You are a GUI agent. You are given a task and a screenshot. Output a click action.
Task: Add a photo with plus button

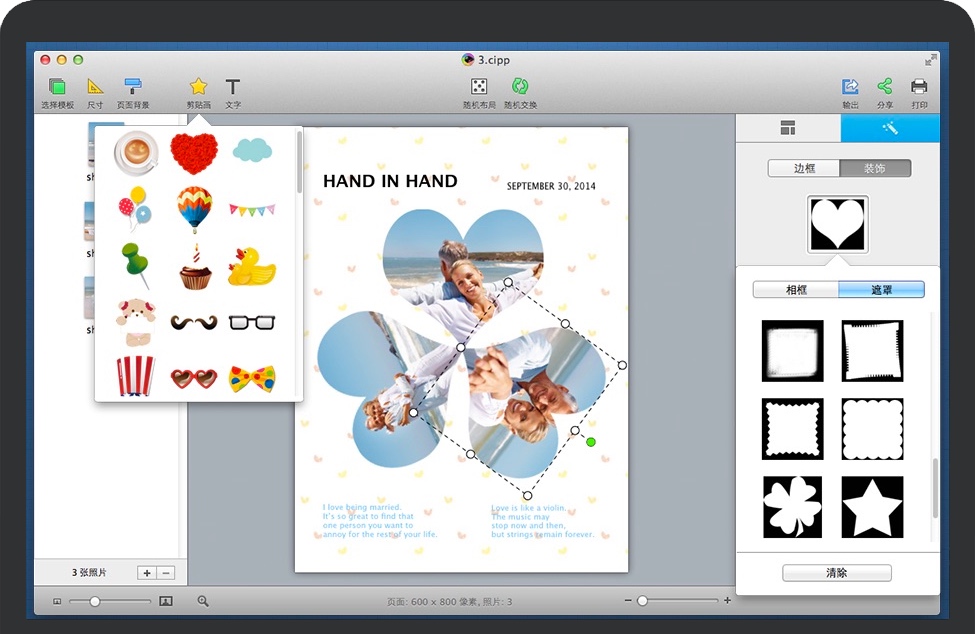(147, 573)
